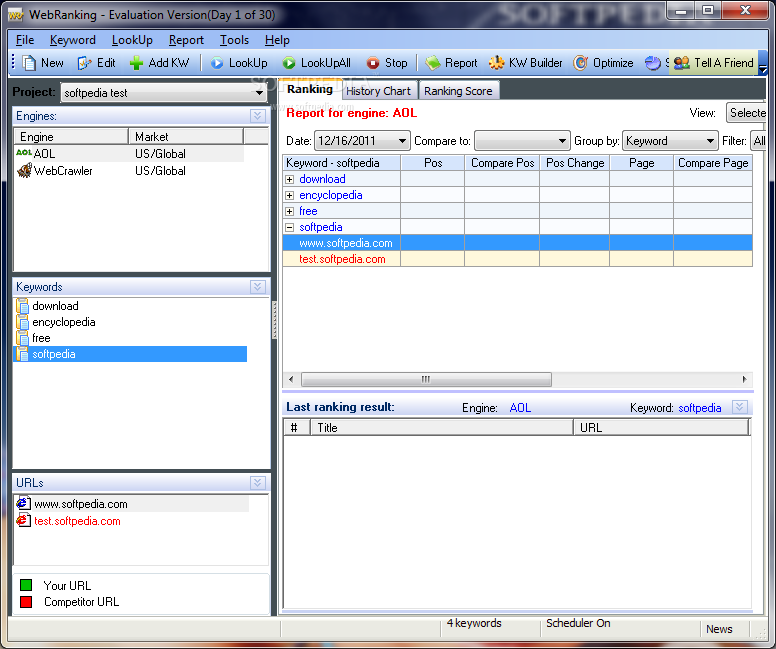
Task: Click the toolbar overflow arrow
Action: click(763, 69)
